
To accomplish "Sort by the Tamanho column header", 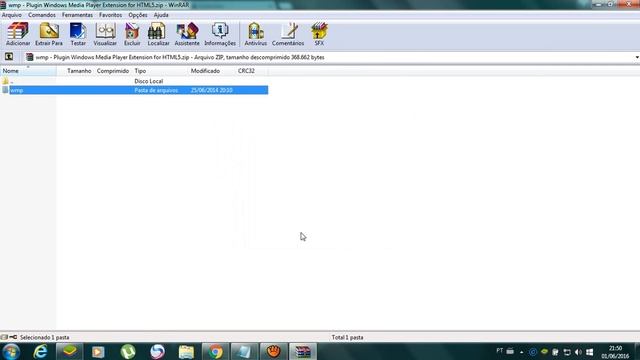I will (x=75, y=71).
